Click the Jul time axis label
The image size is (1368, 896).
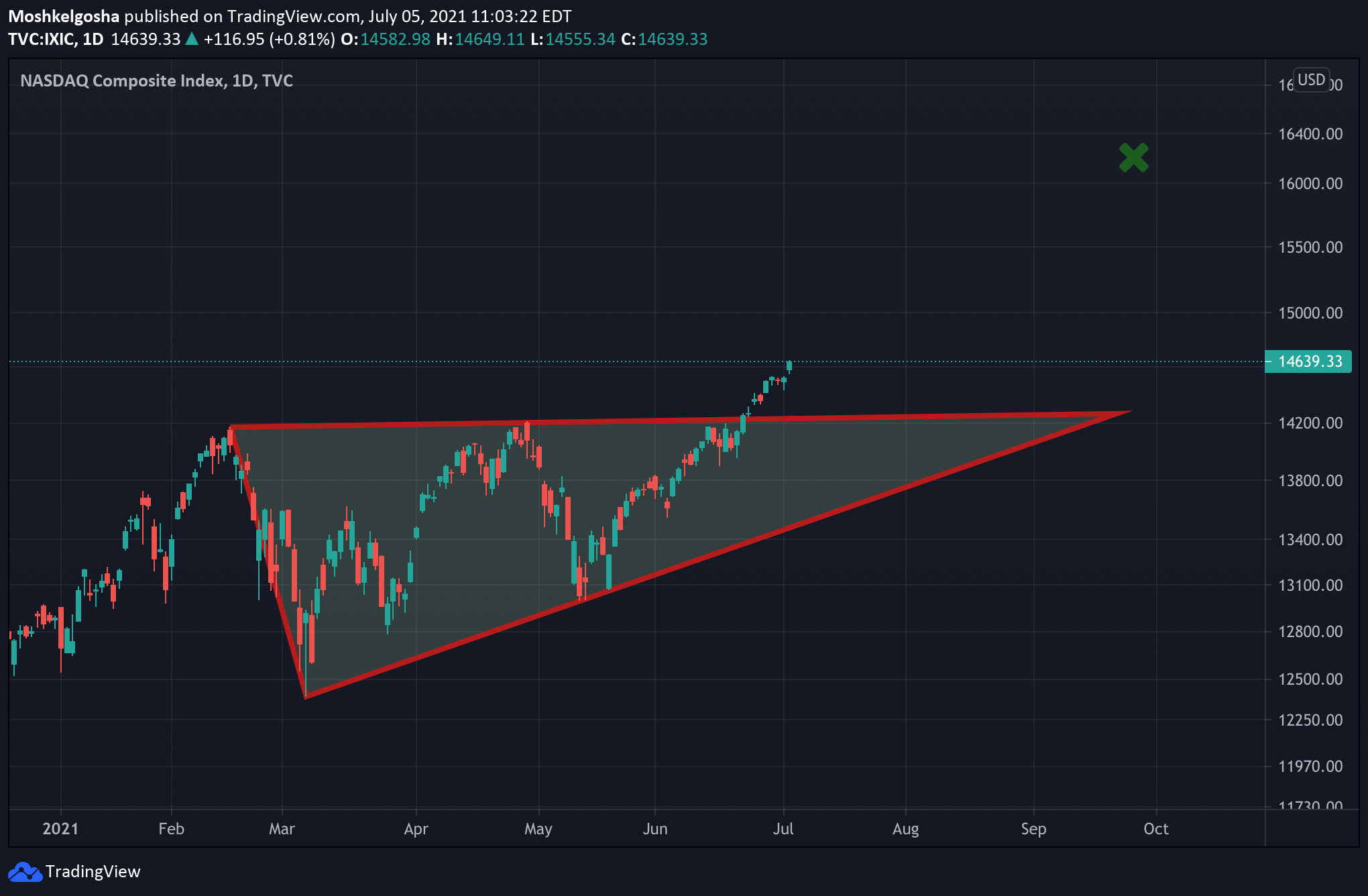pos(783,829)
